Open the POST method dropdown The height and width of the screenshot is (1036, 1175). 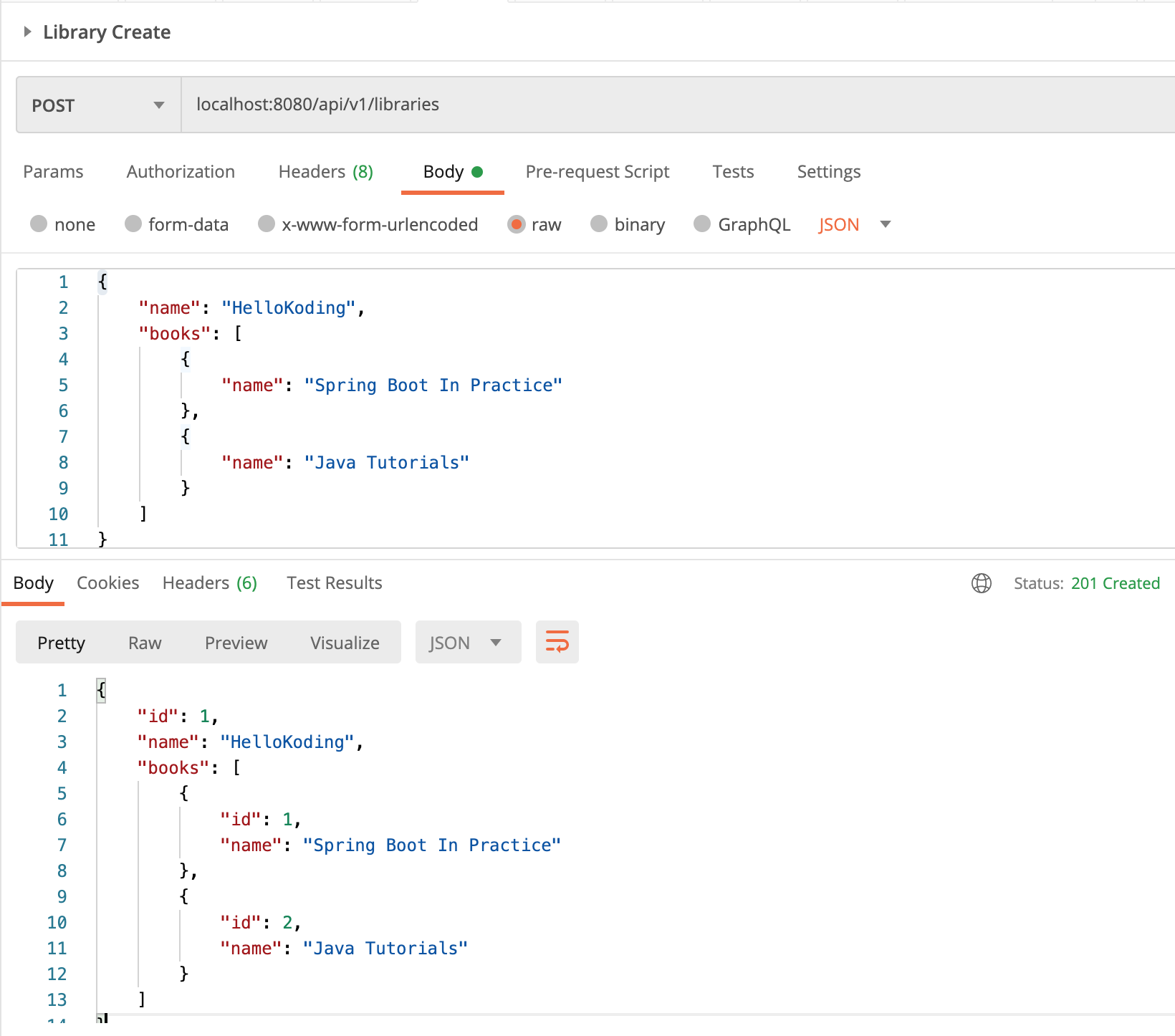(158, 105)
